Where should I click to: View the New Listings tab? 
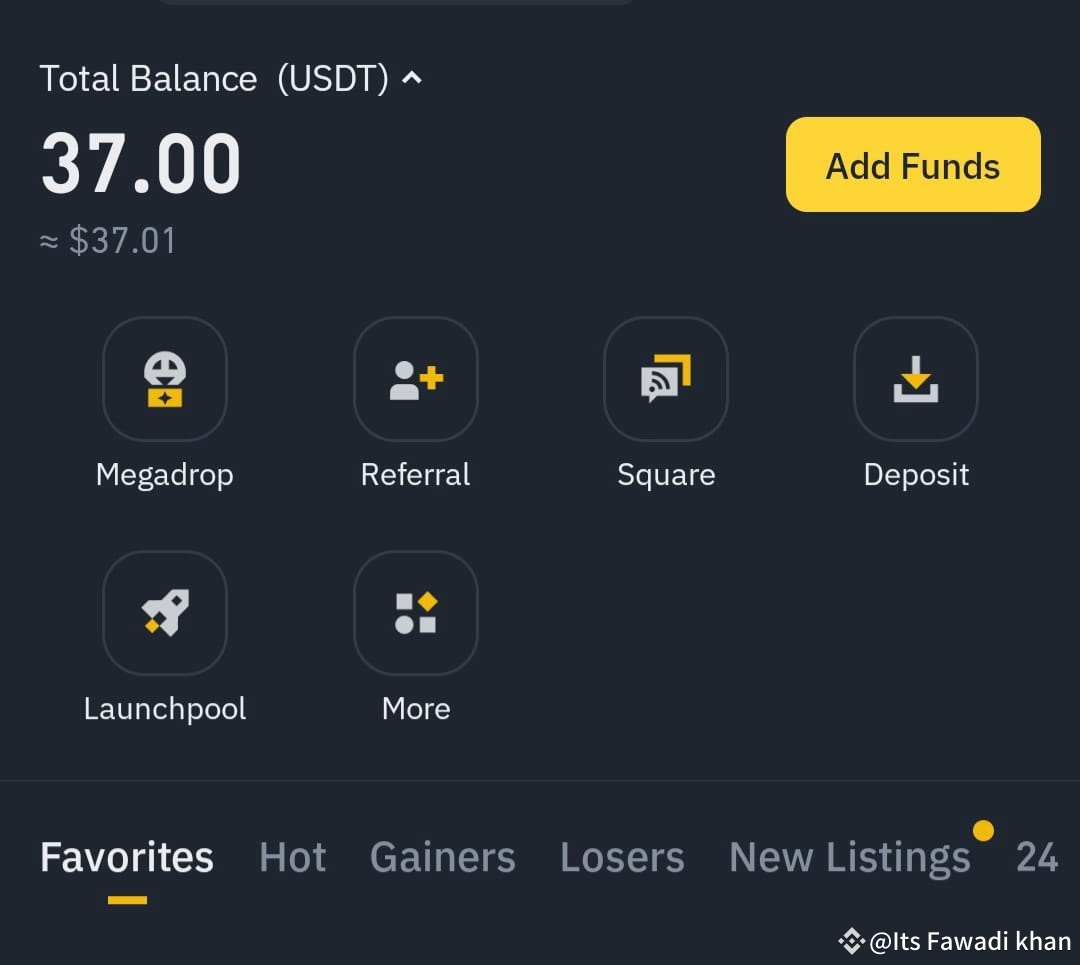[x=850, y=856]
